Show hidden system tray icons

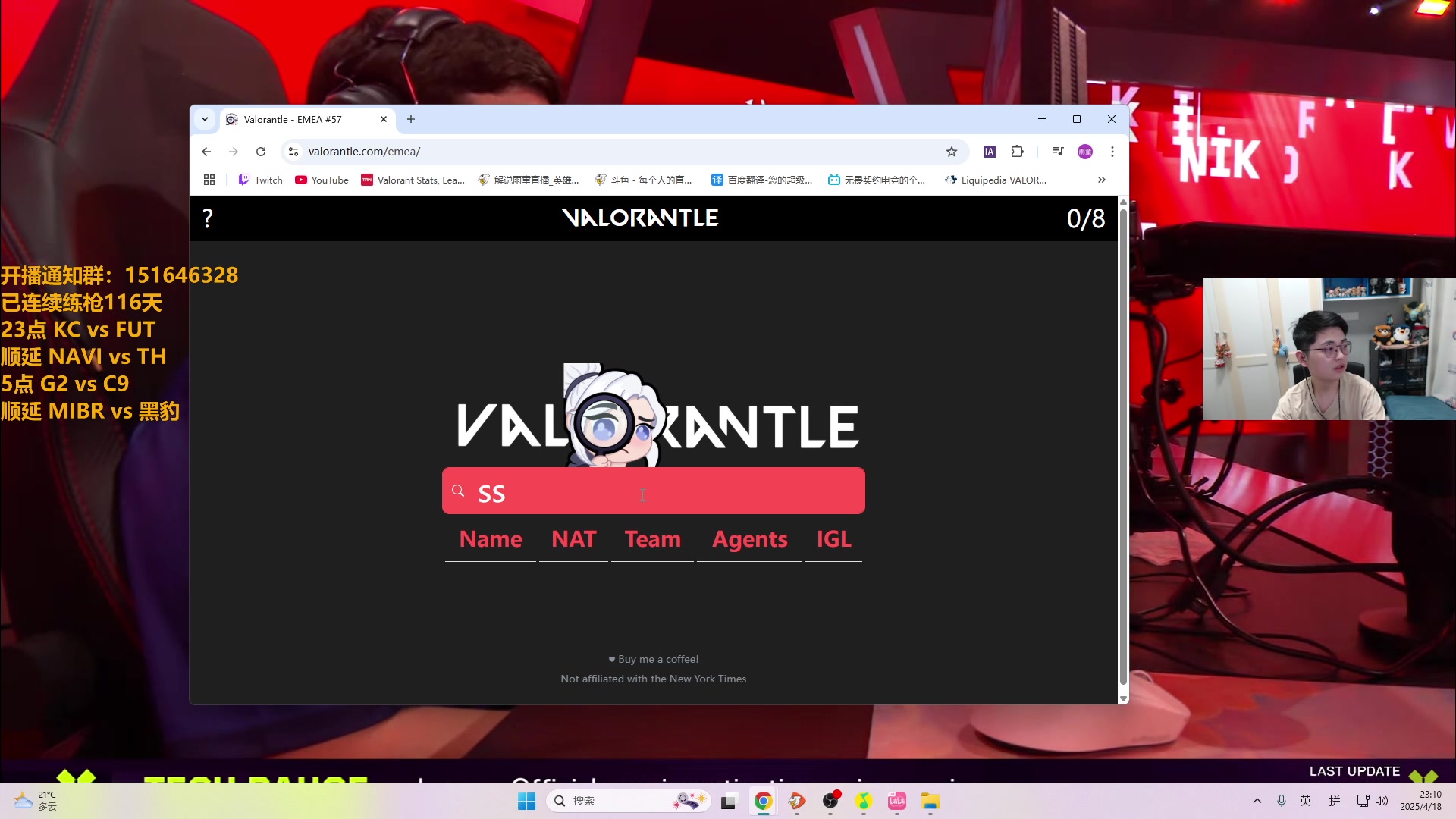[x=1257, y=801]
